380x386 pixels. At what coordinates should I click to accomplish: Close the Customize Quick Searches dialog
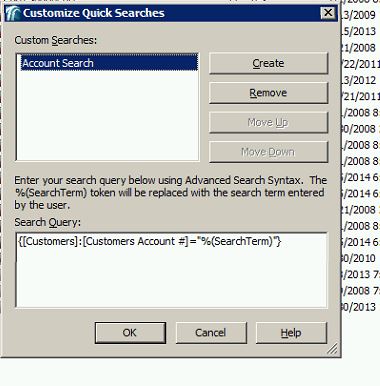point(328,13)
